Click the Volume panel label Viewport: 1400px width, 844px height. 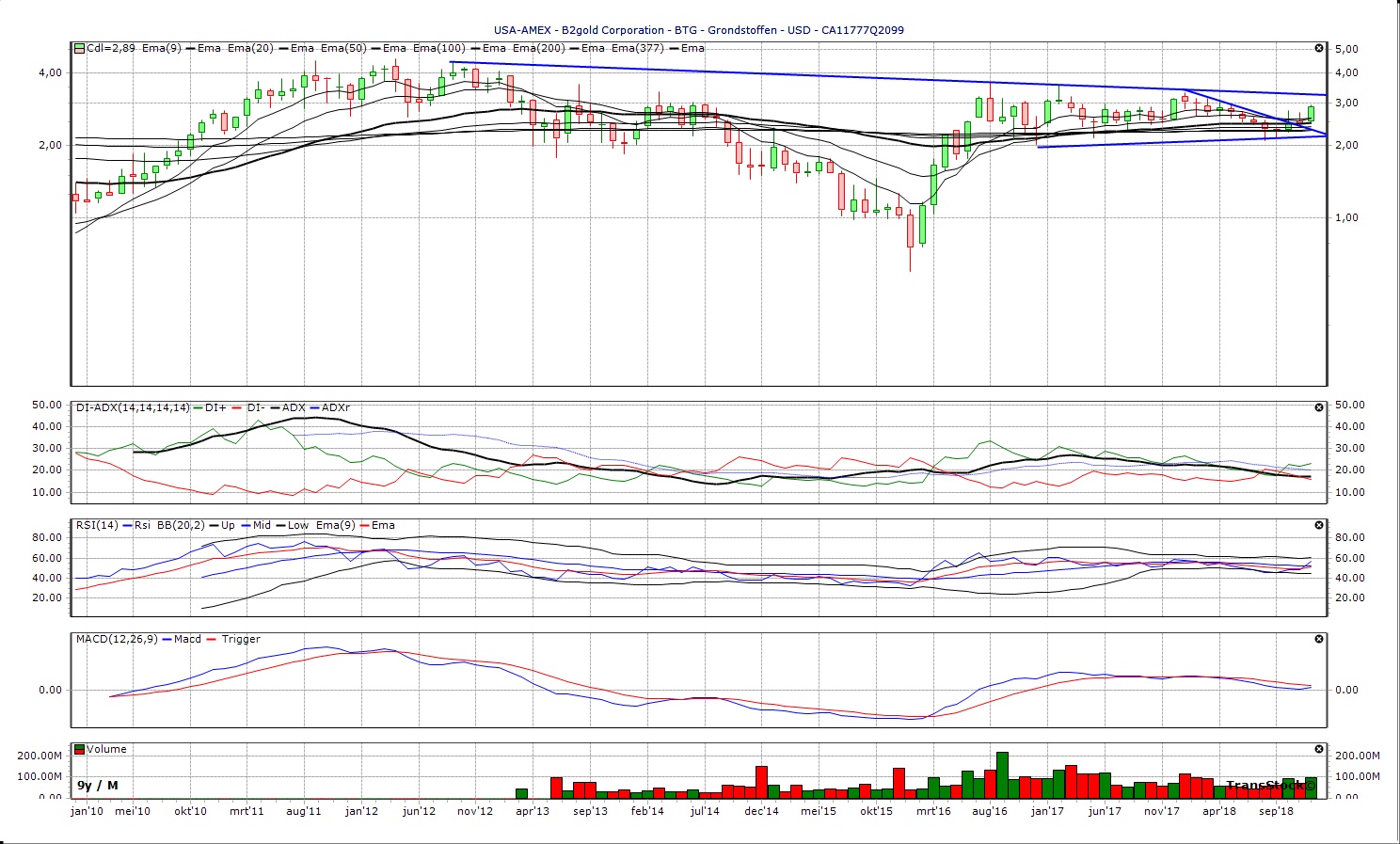[x=106, y=749]
